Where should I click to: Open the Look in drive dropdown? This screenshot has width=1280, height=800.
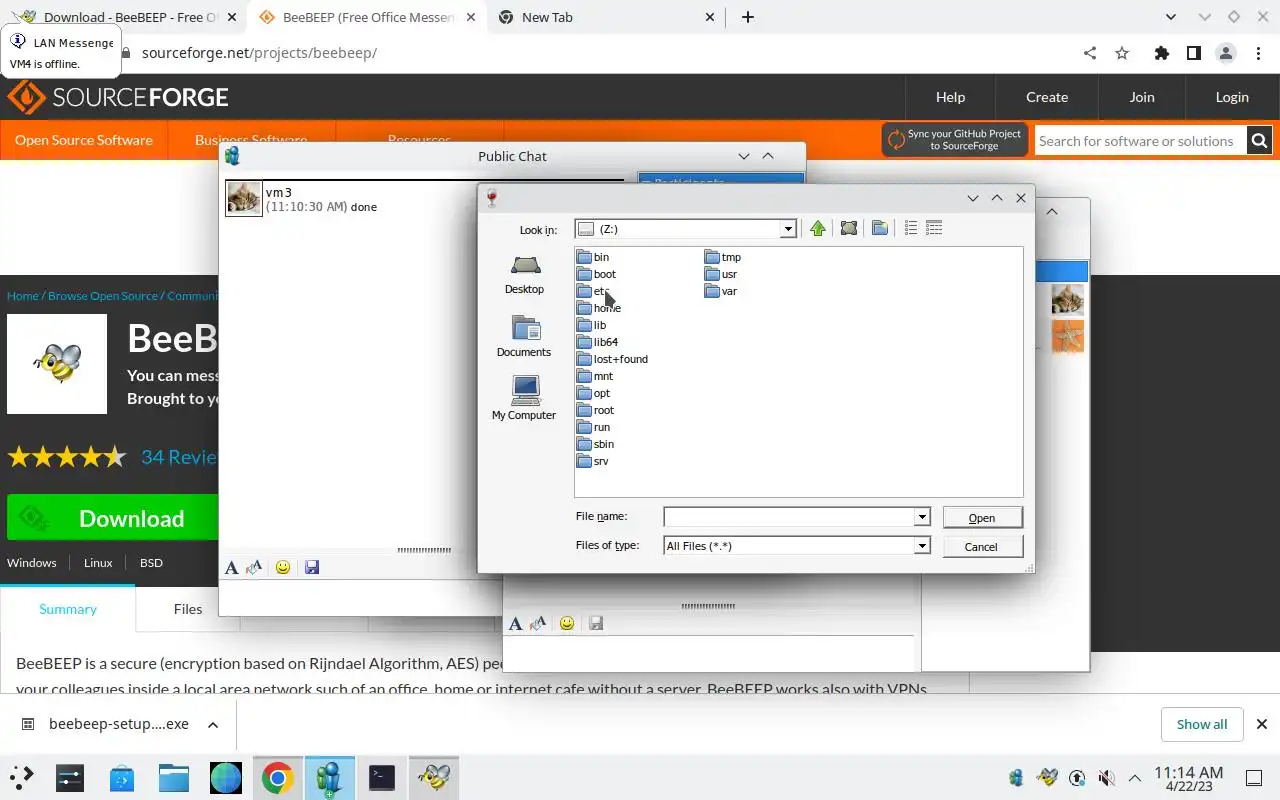788,229
